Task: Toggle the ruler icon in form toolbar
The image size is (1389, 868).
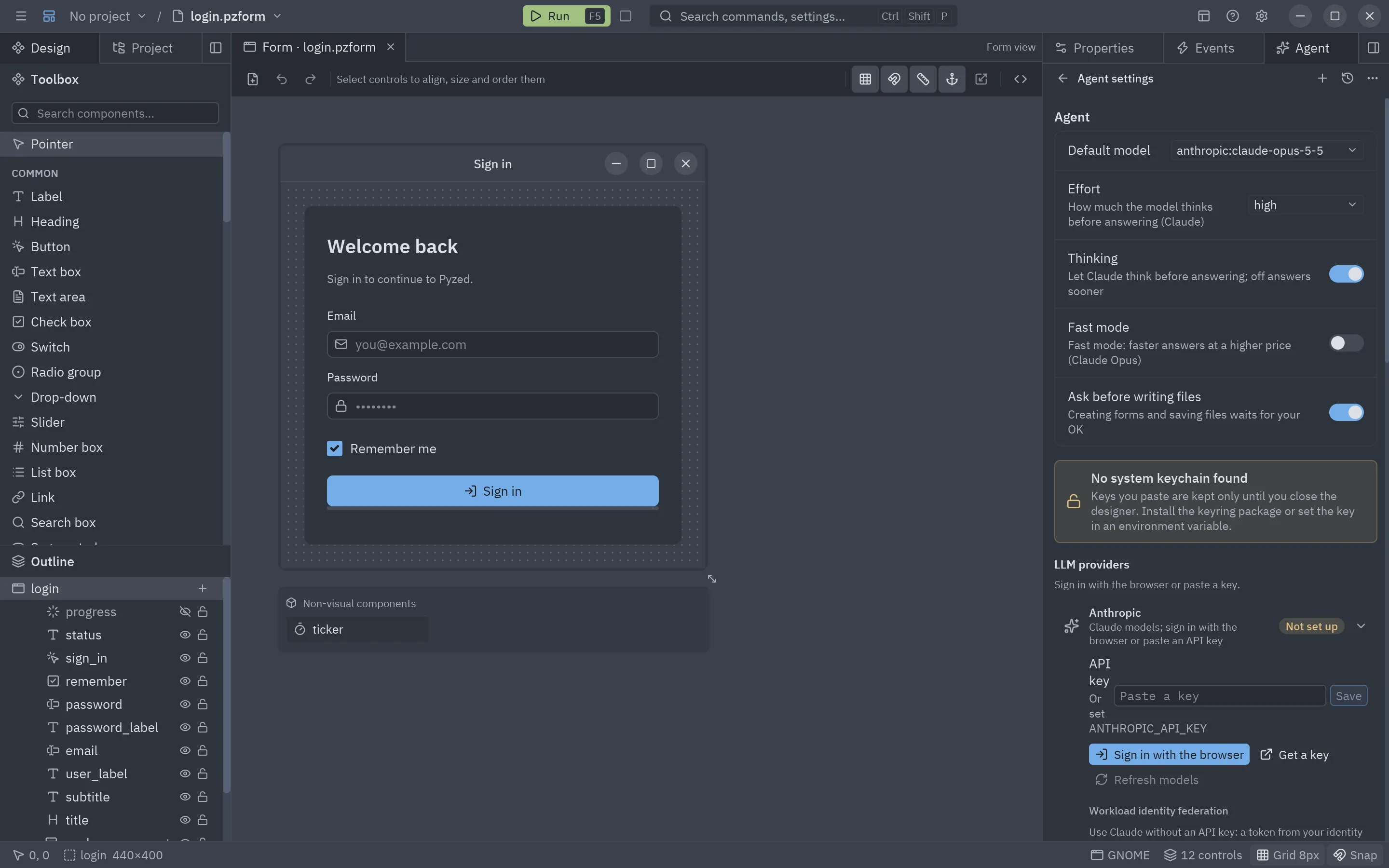Action: pyautogui.click(x=923, y=79)
